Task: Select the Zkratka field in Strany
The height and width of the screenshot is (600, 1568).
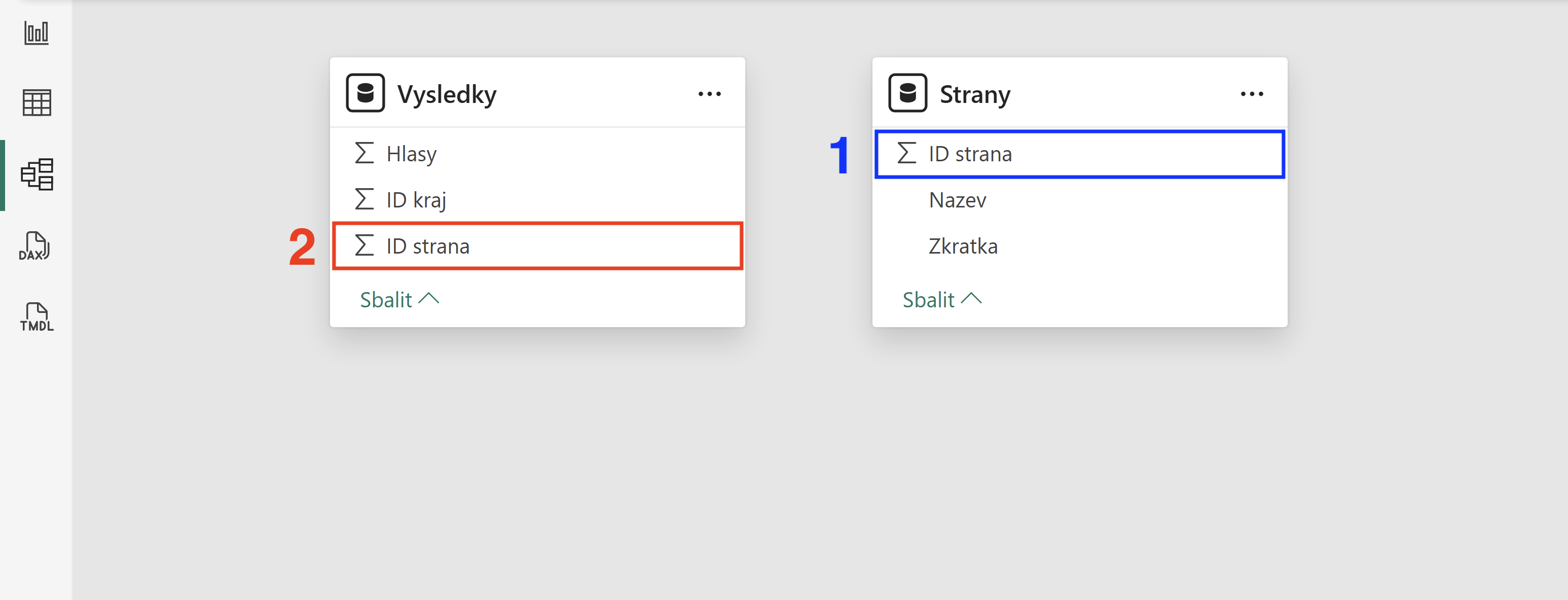Action: pos(1080,246)
